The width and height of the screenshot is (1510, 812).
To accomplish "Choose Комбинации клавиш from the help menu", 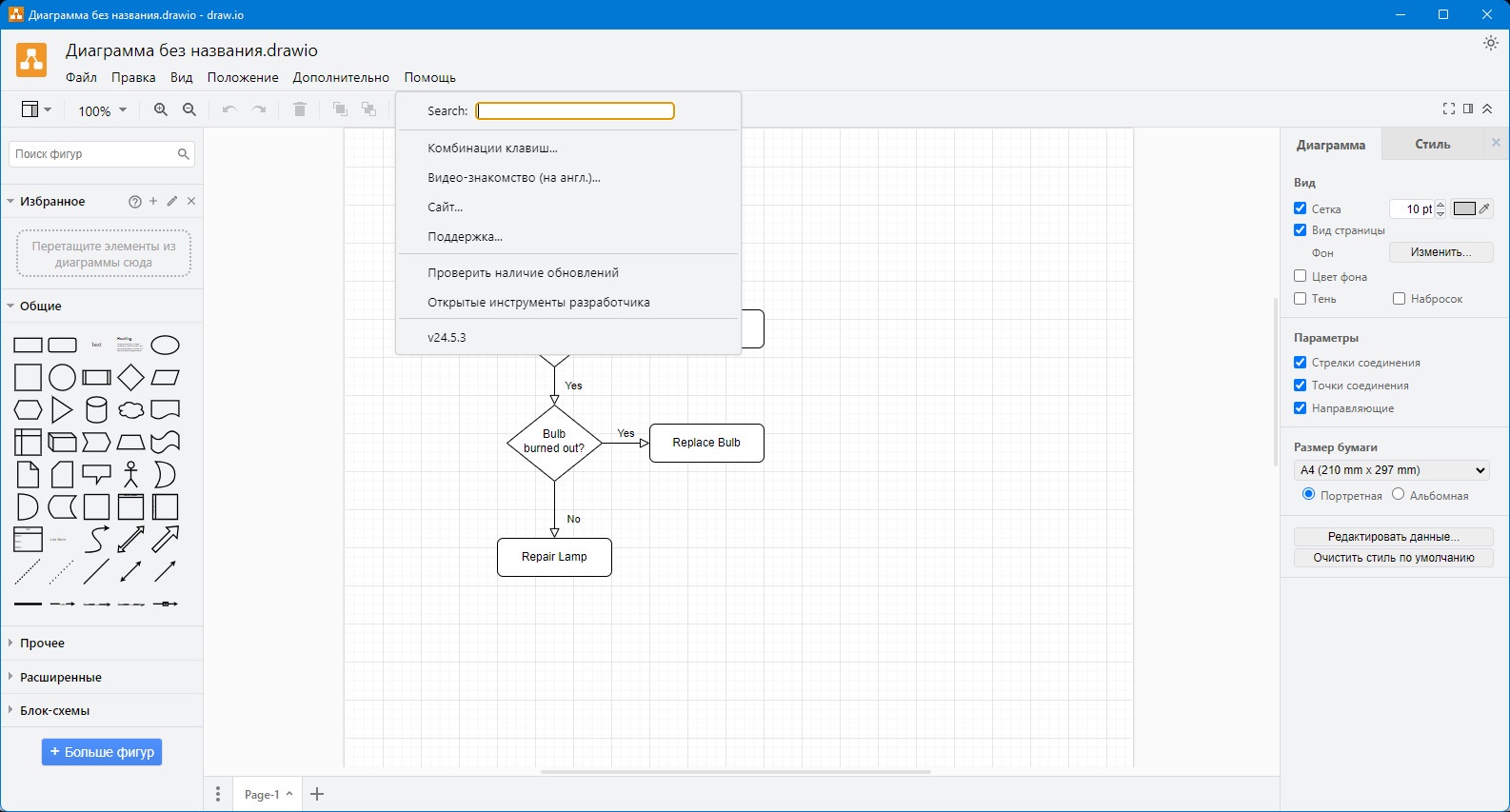I will coord(492,149).
